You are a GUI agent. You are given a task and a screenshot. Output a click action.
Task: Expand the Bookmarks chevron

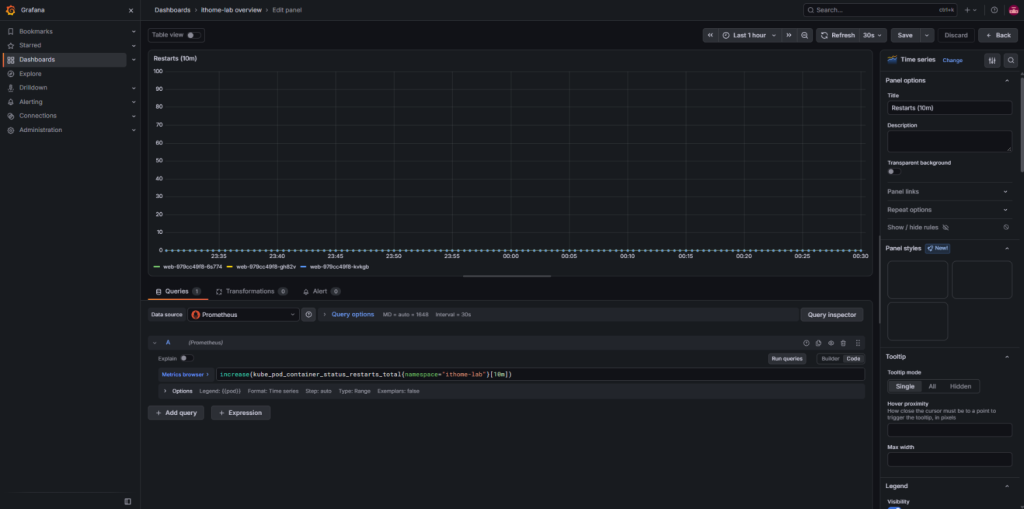tap(134, 31)
